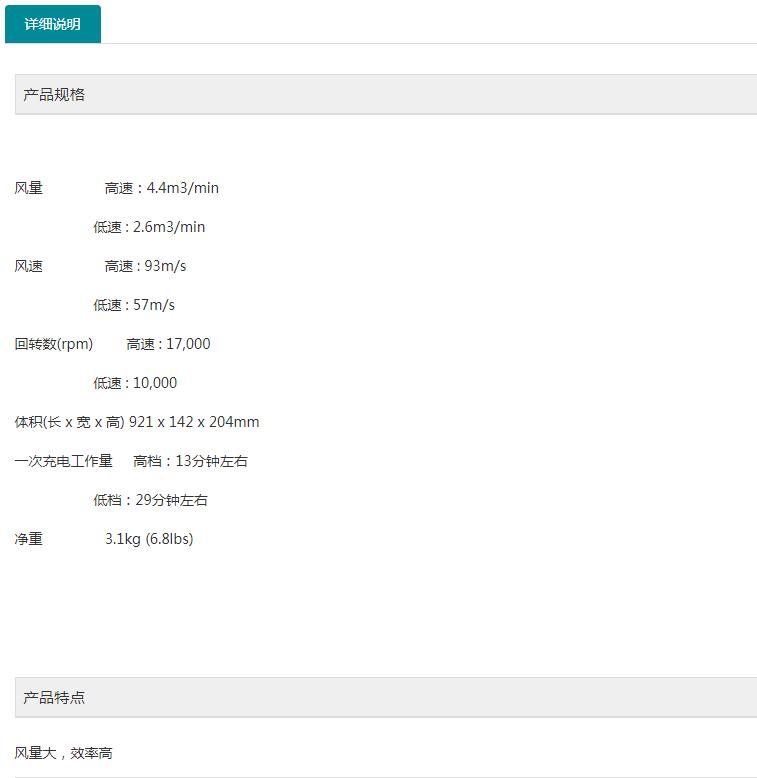Select the 高速：4.4m3/min airflow value
Screen dimensions: 757x778
click(x=161, y=188)
